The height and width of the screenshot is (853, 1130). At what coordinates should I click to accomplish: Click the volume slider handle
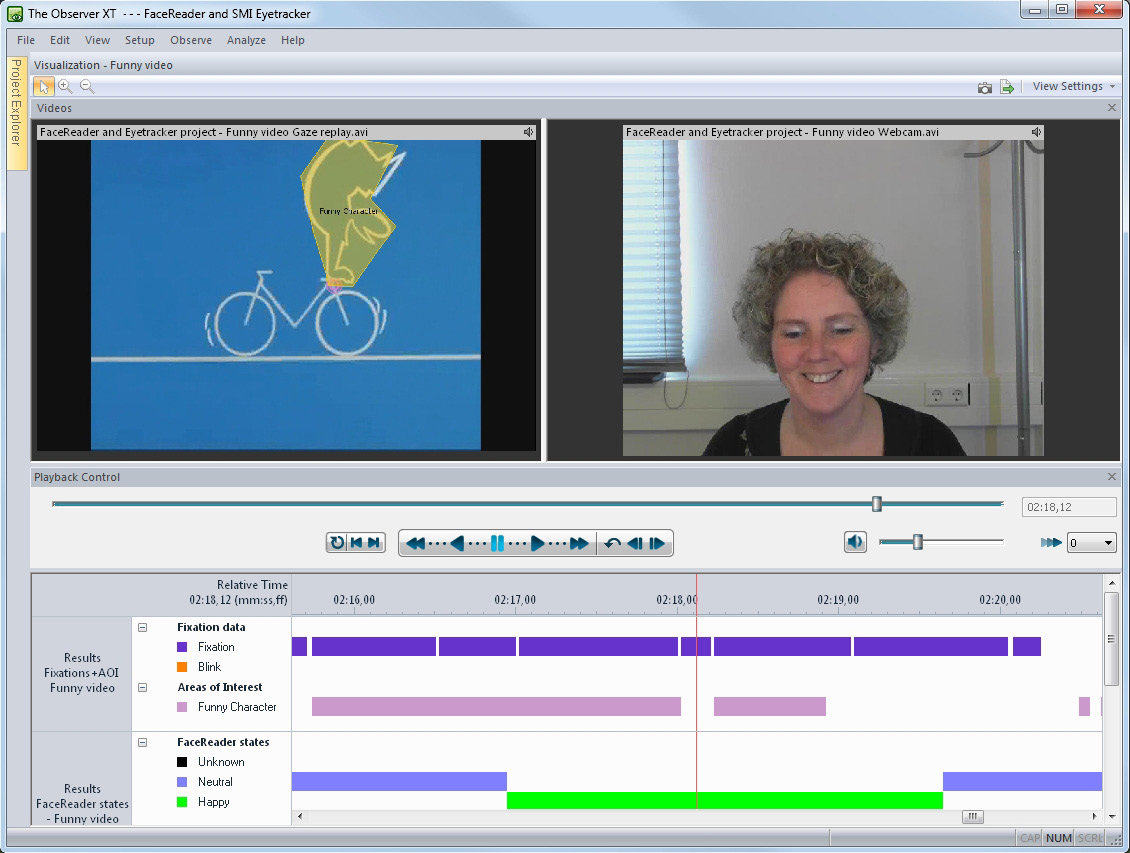pos(917,542)
